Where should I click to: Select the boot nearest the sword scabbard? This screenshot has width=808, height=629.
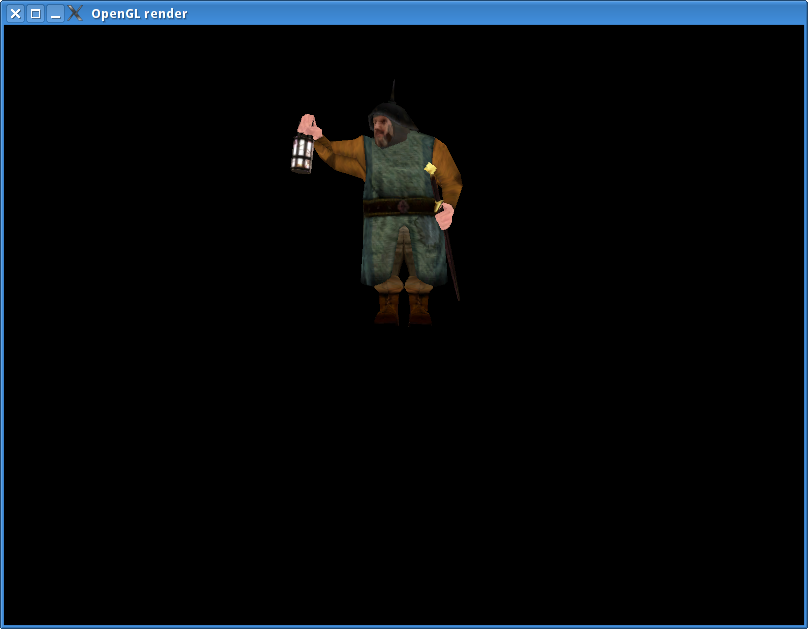point(419,307)
